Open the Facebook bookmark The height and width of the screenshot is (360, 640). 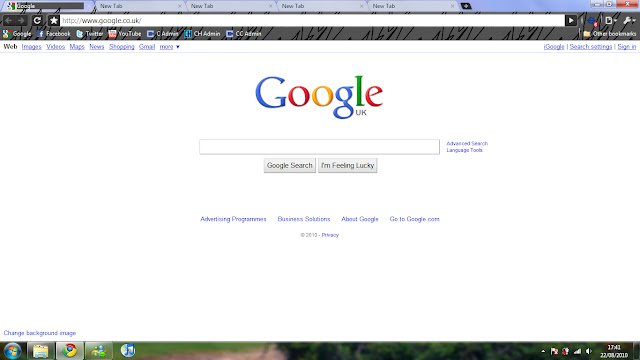pos(53,34)
